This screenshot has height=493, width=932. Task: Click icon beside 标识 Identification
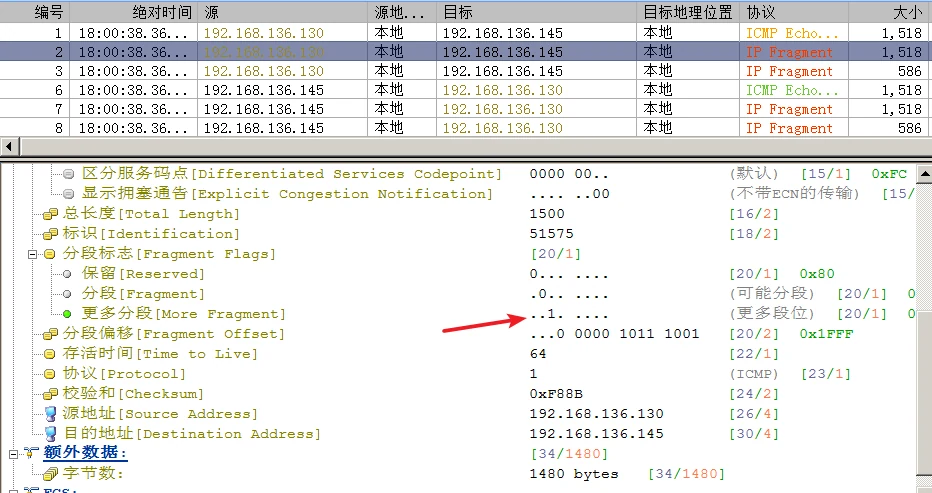[x=50, y=234]
